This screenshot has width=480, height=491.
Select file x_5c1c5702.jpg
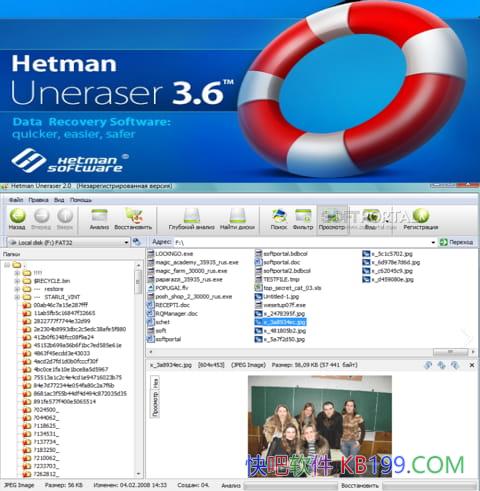[x=392, y=254]
